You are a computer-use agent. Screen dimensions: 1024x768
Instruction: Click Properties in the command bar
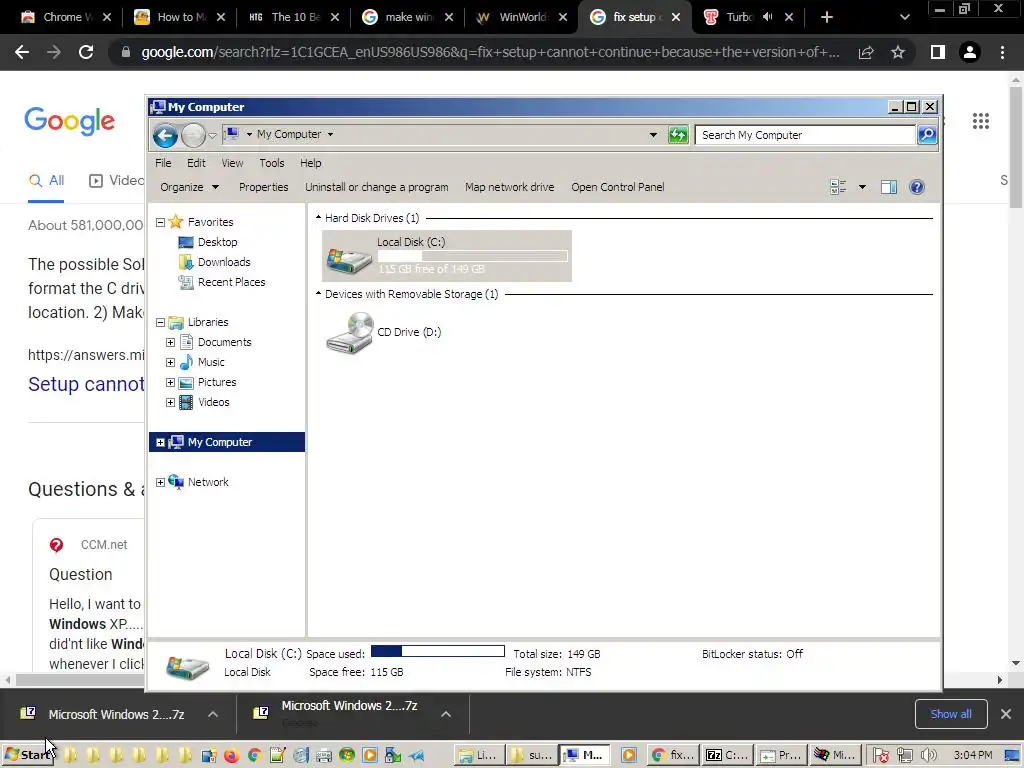tap(263, 187)
